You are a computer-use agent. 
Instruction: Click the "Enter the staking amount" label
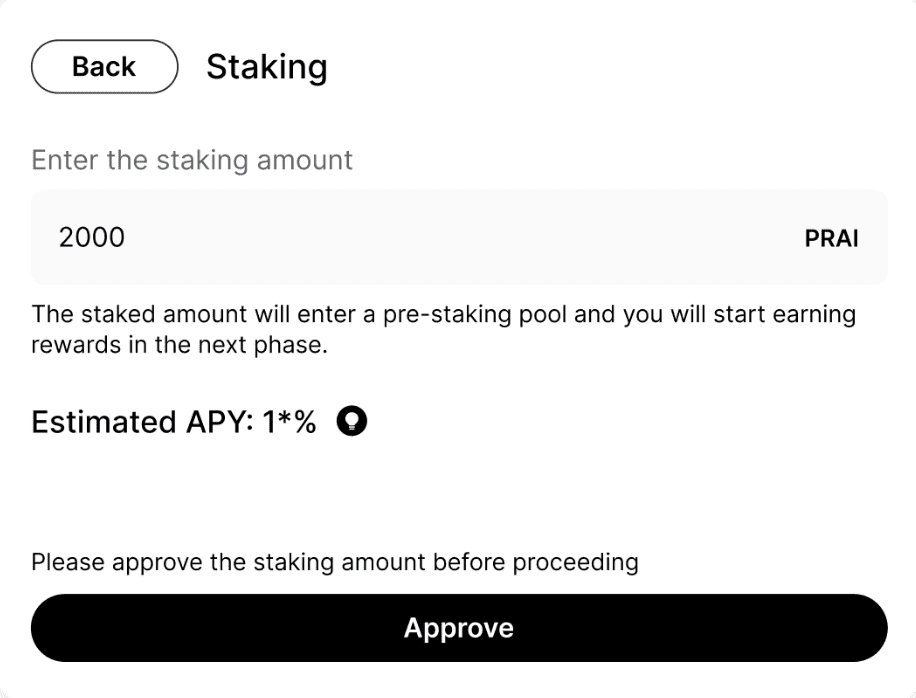pos(192,160)
